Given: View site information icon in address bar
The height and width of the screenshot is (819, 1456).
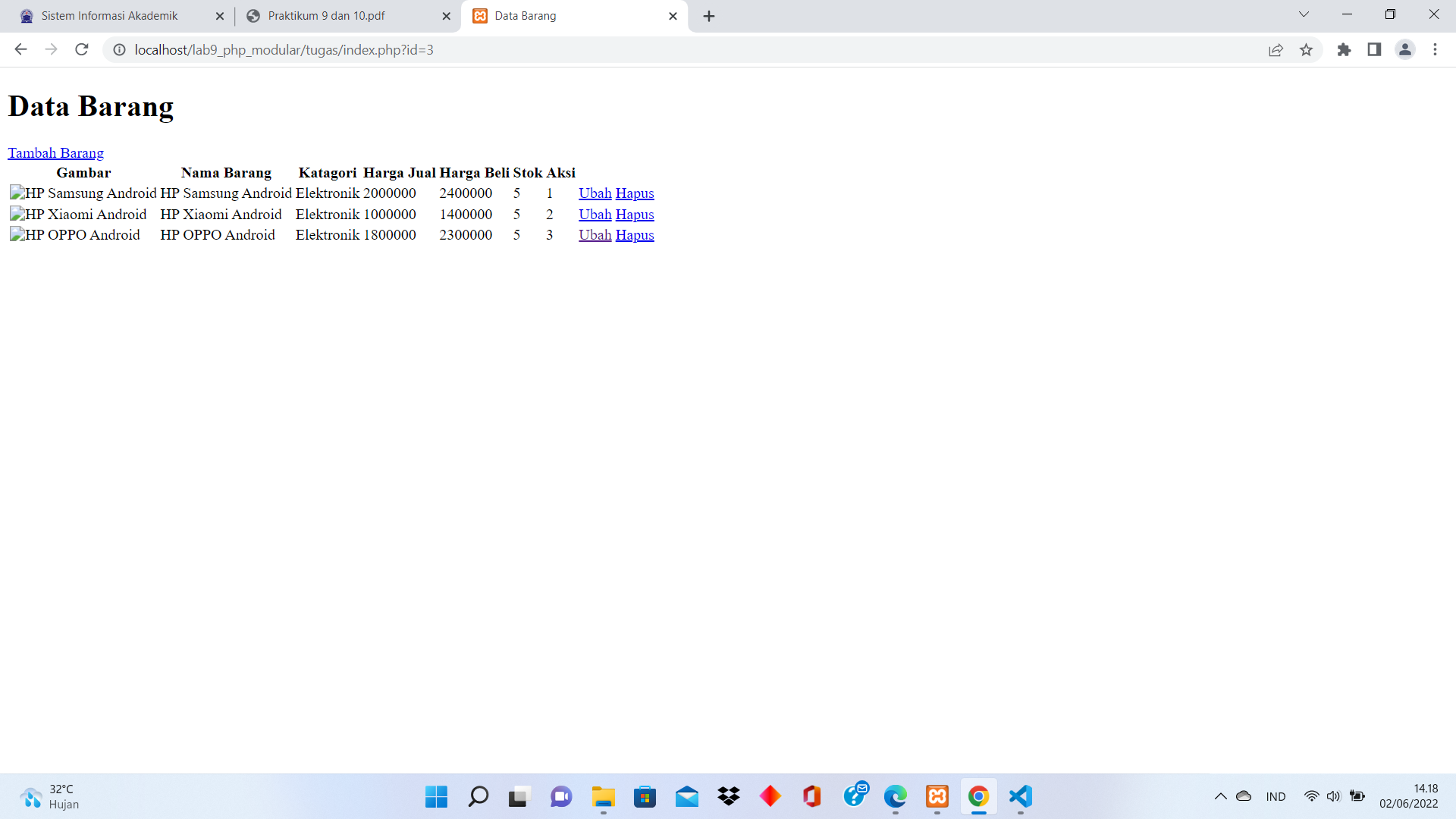Looking at the screenshot, I should (119, 49).
